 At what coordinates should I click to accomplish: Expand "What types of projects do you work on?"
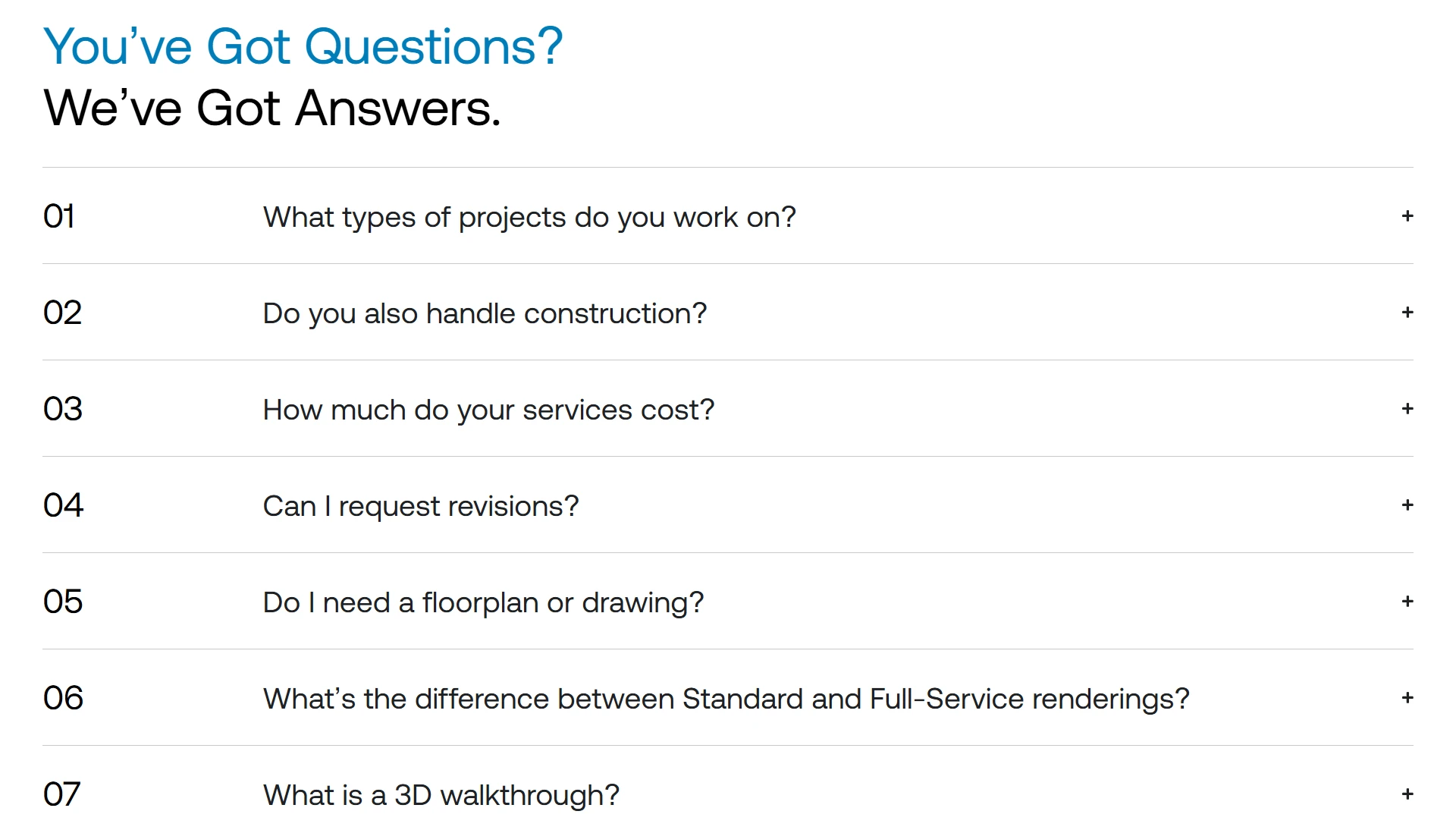[x=529, y=218]
